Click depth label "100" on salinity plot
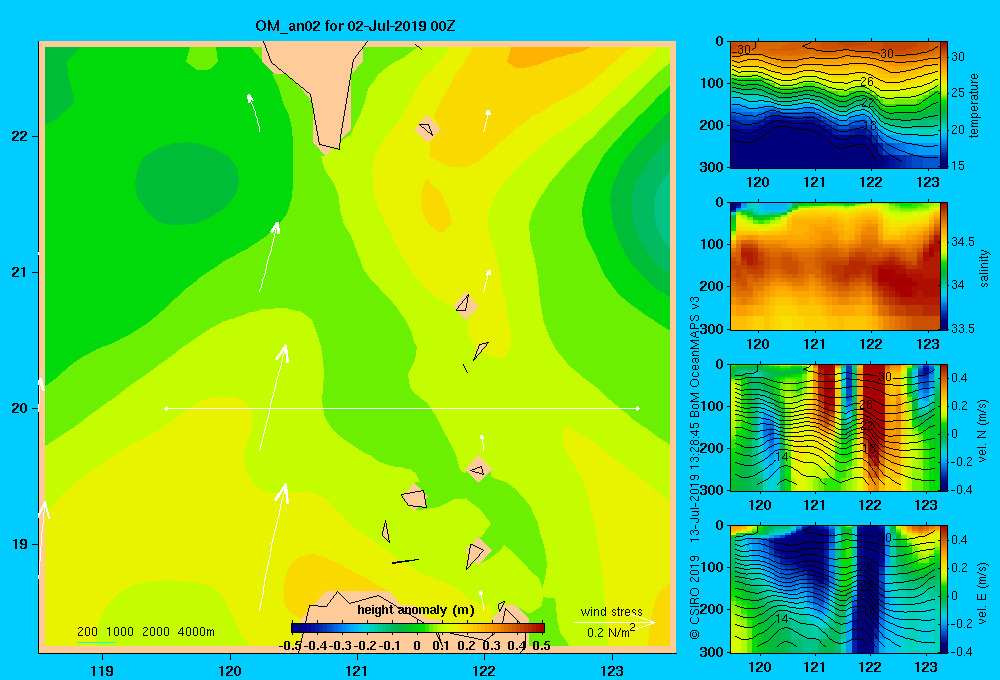Screen dimensions: 1000x680 pos(712,244)
